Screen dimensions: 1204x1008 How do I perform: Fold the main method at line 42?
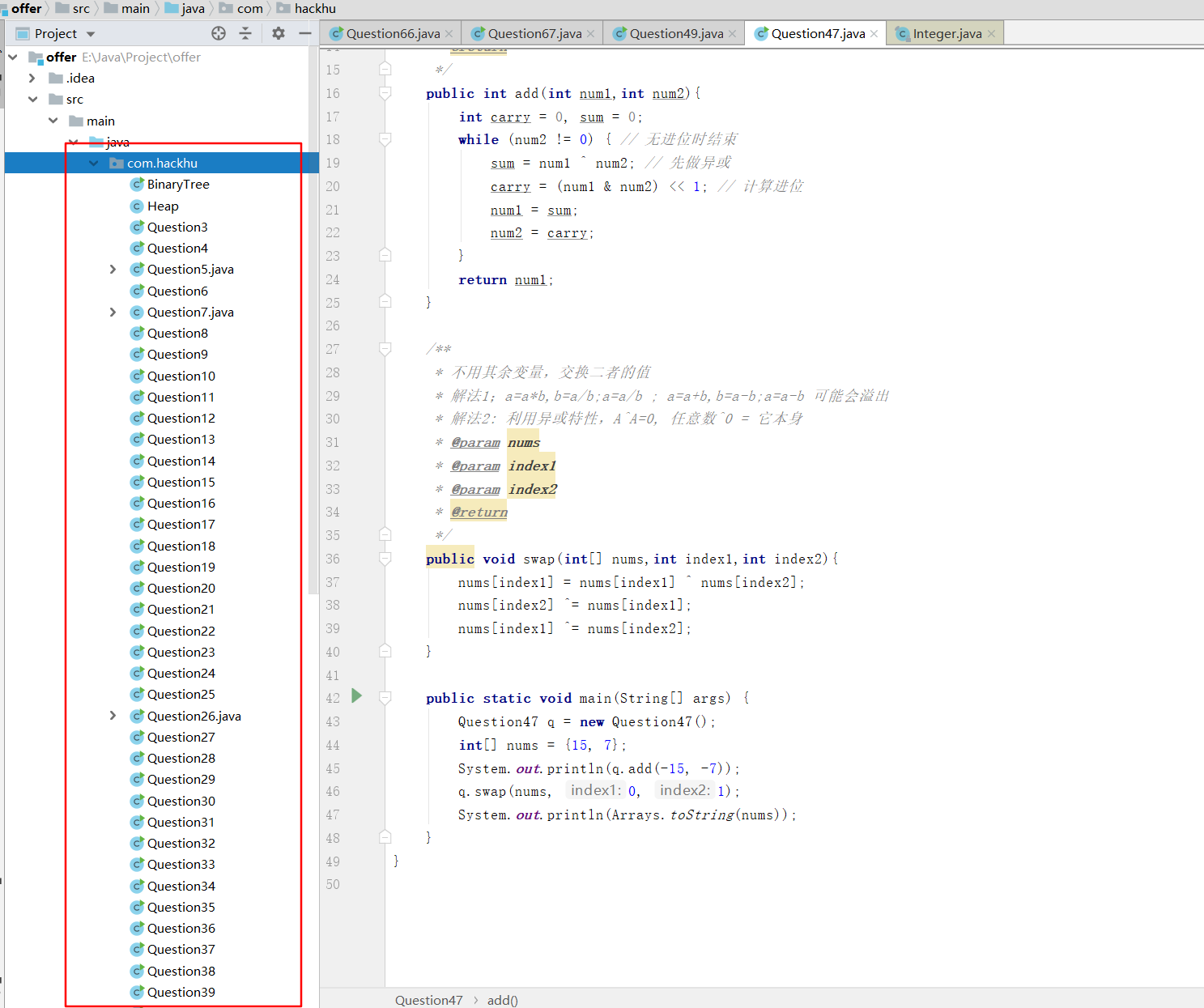385,698
